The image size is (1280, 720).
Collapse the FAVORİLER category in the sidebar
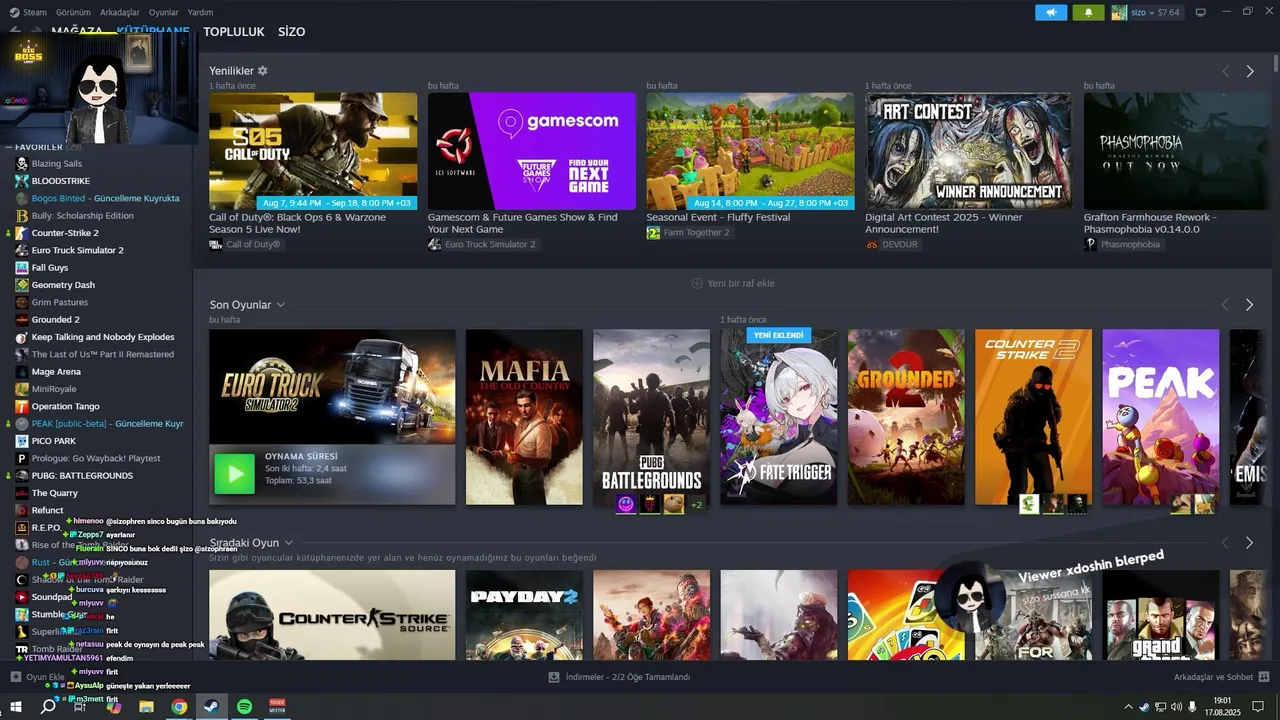tap(9, 147)
